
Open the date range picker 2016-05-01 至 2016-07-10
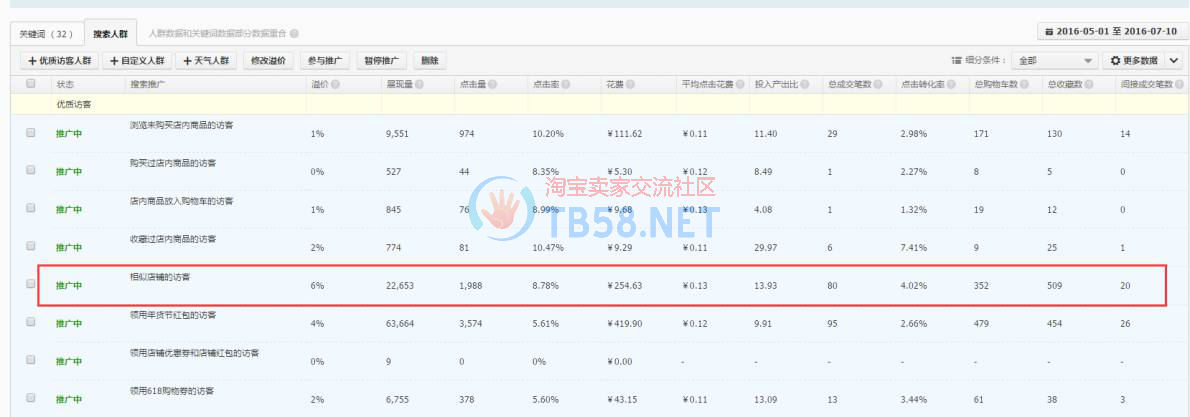click(1110, 32)
